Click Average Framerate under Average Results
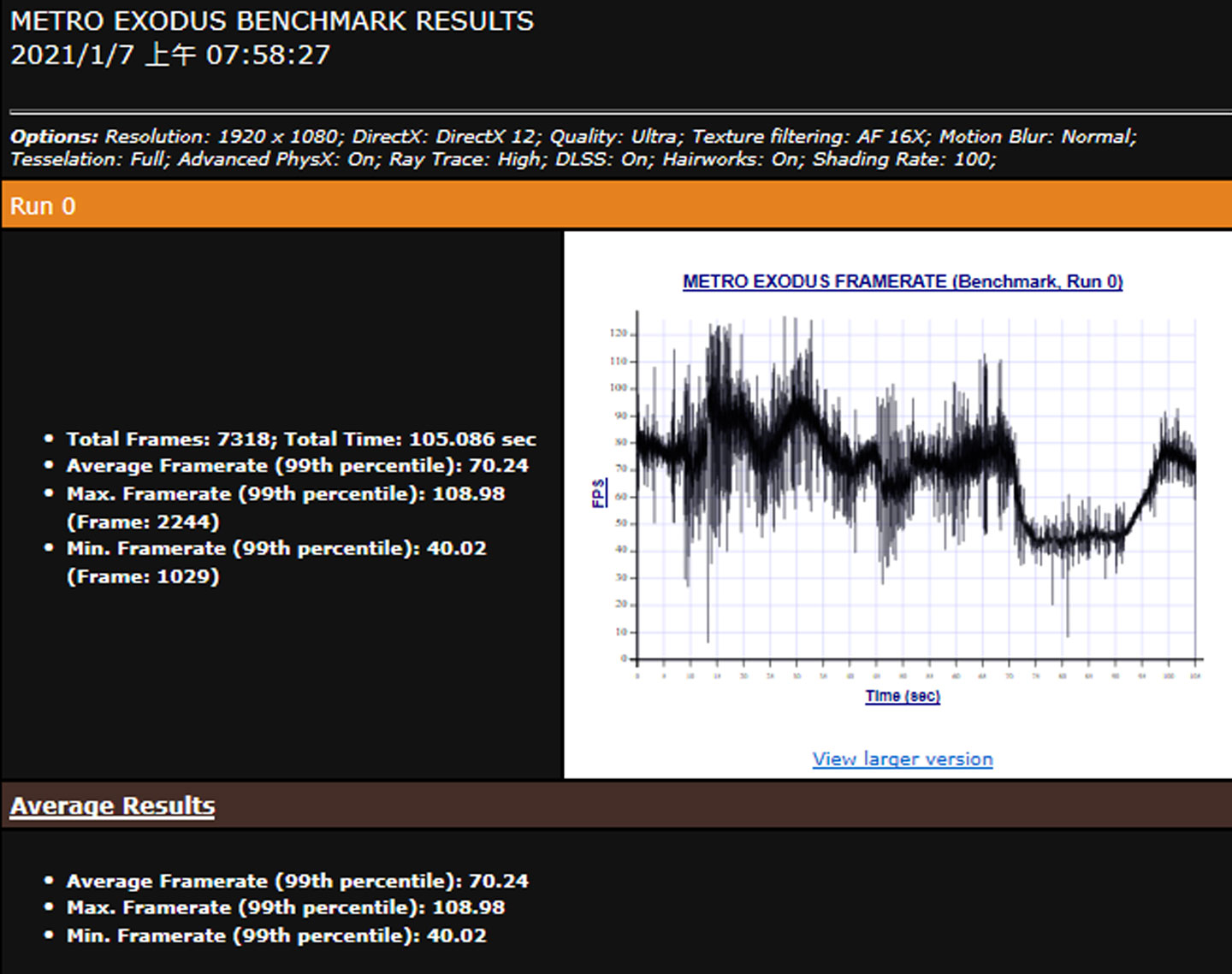This screenshot has width=1232, height=974. (297, 881)
